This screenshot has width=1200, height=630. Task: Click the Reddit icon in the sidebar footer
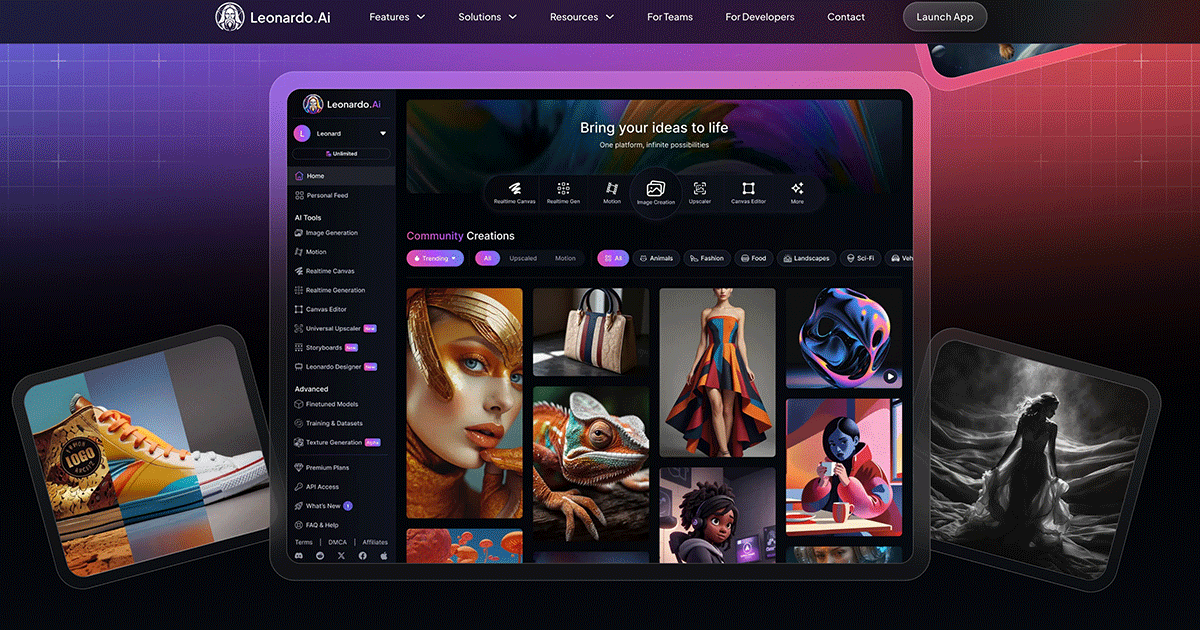pos(320,555)
